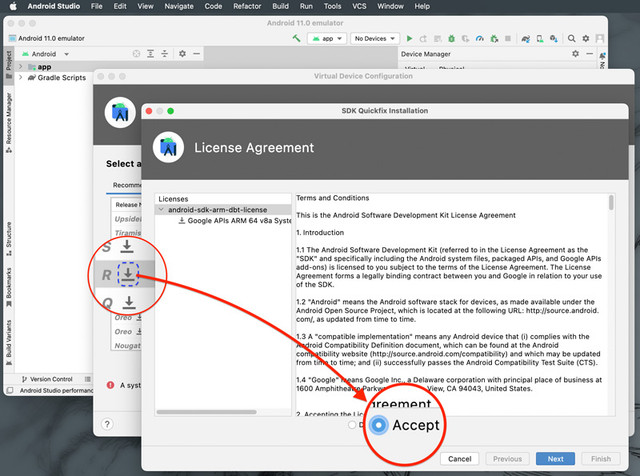
Task: Click the Previous button
Action: tap(507, 458)
